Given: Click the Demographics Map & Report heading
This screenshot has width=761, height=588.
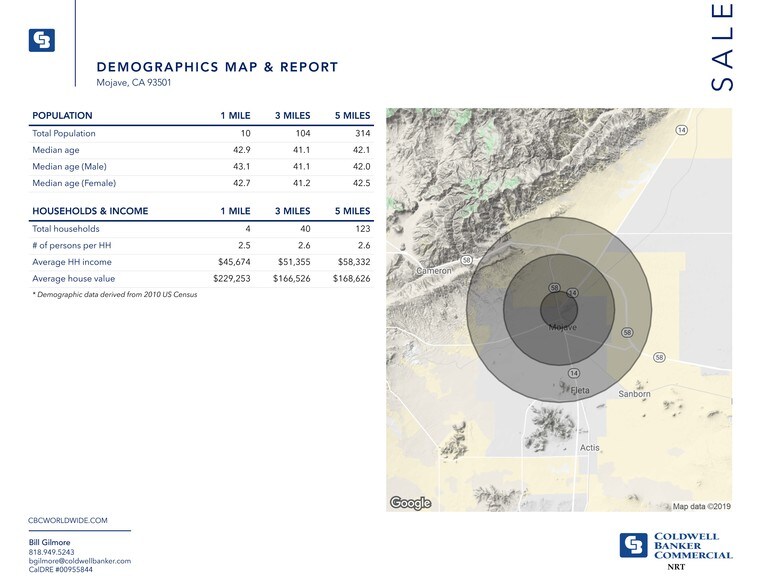Looking at the screenshot, I should tap(217, 67).
